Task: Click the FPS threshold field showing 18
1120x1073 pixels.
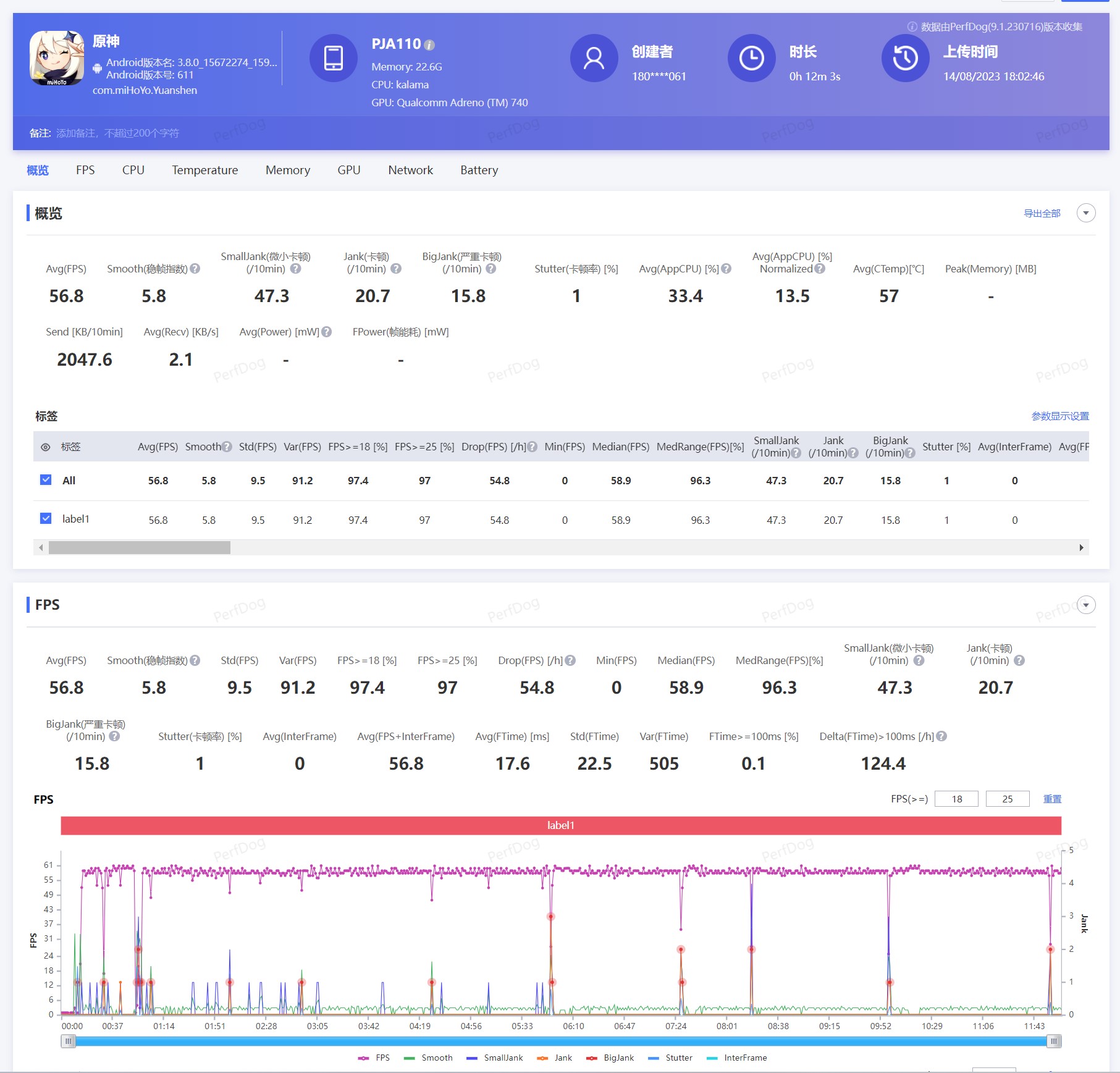Action: pos(957,799)
